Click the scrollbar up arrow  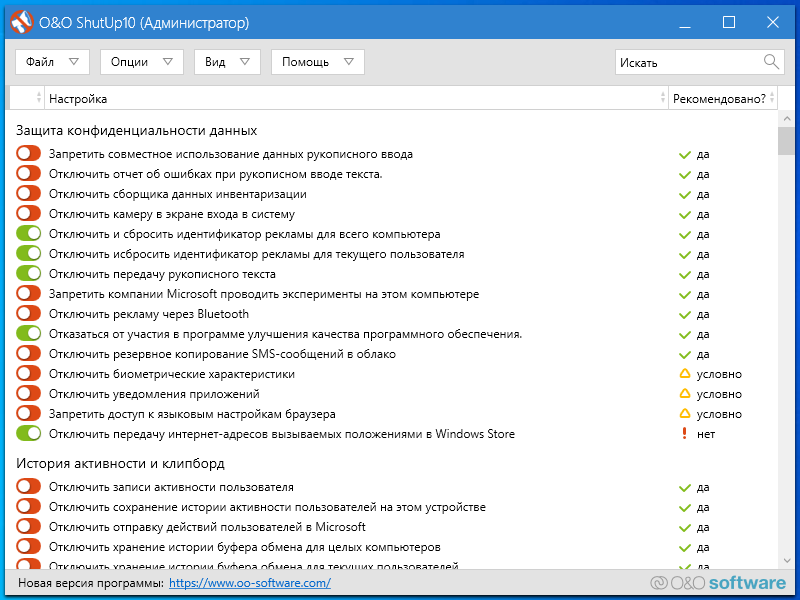coord(786,119)
